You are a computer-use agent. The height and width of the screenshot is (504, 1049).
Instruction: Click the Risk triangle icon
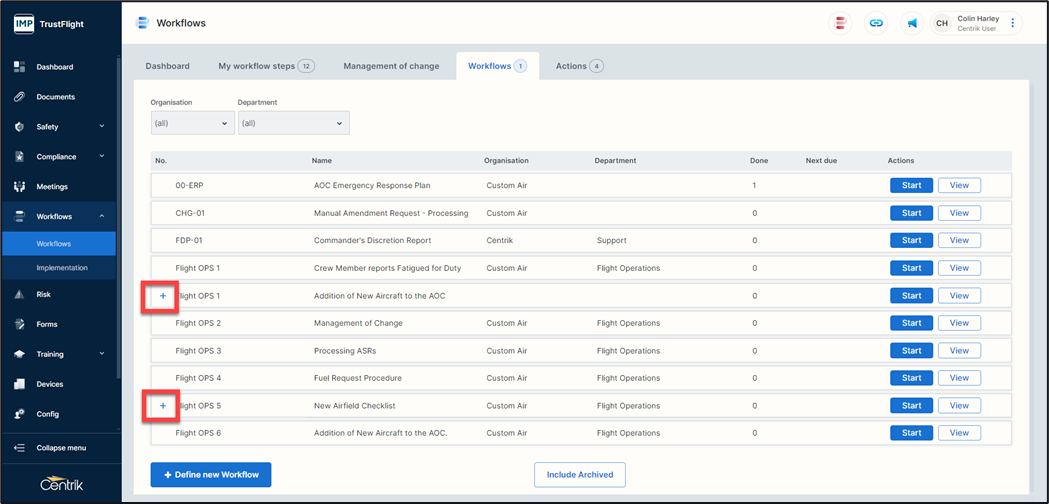[19, 295]
